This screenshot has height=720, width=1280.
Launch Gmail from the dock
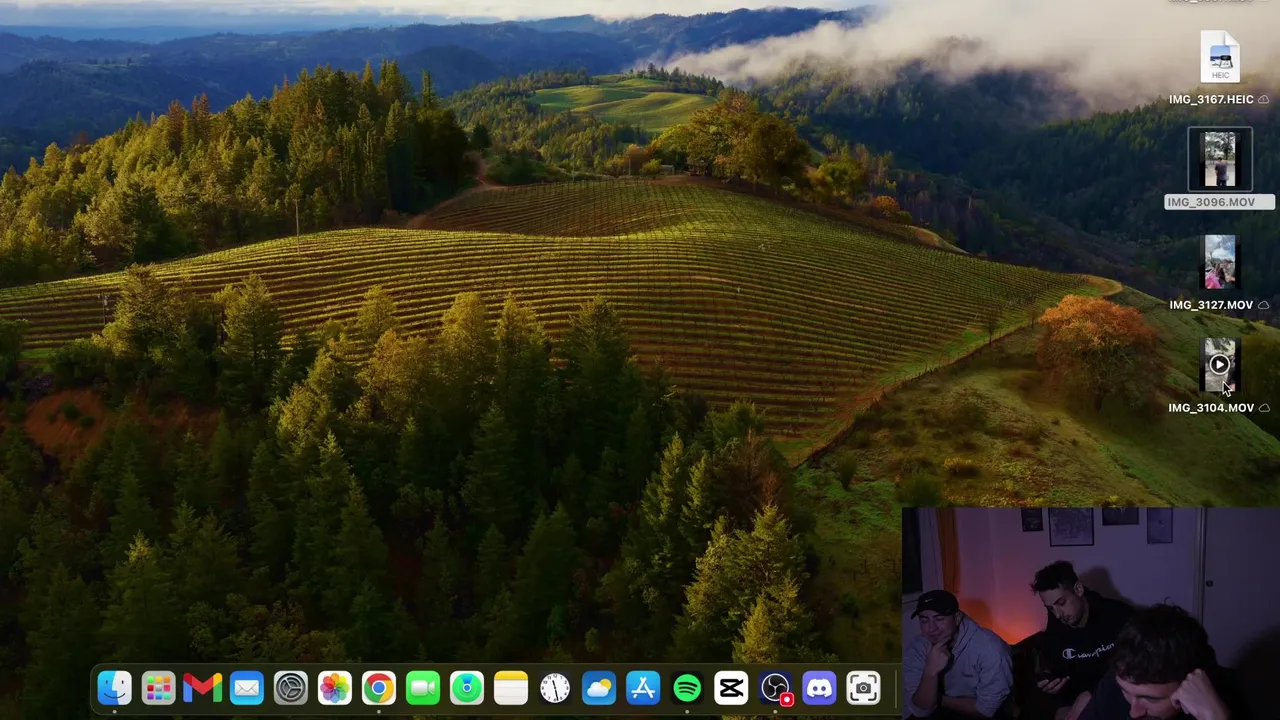click(202, 688)
